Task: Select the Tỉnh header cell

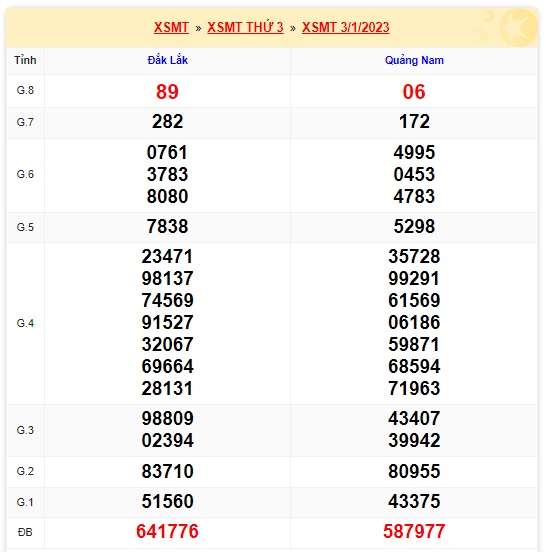Action: point(25,60)
